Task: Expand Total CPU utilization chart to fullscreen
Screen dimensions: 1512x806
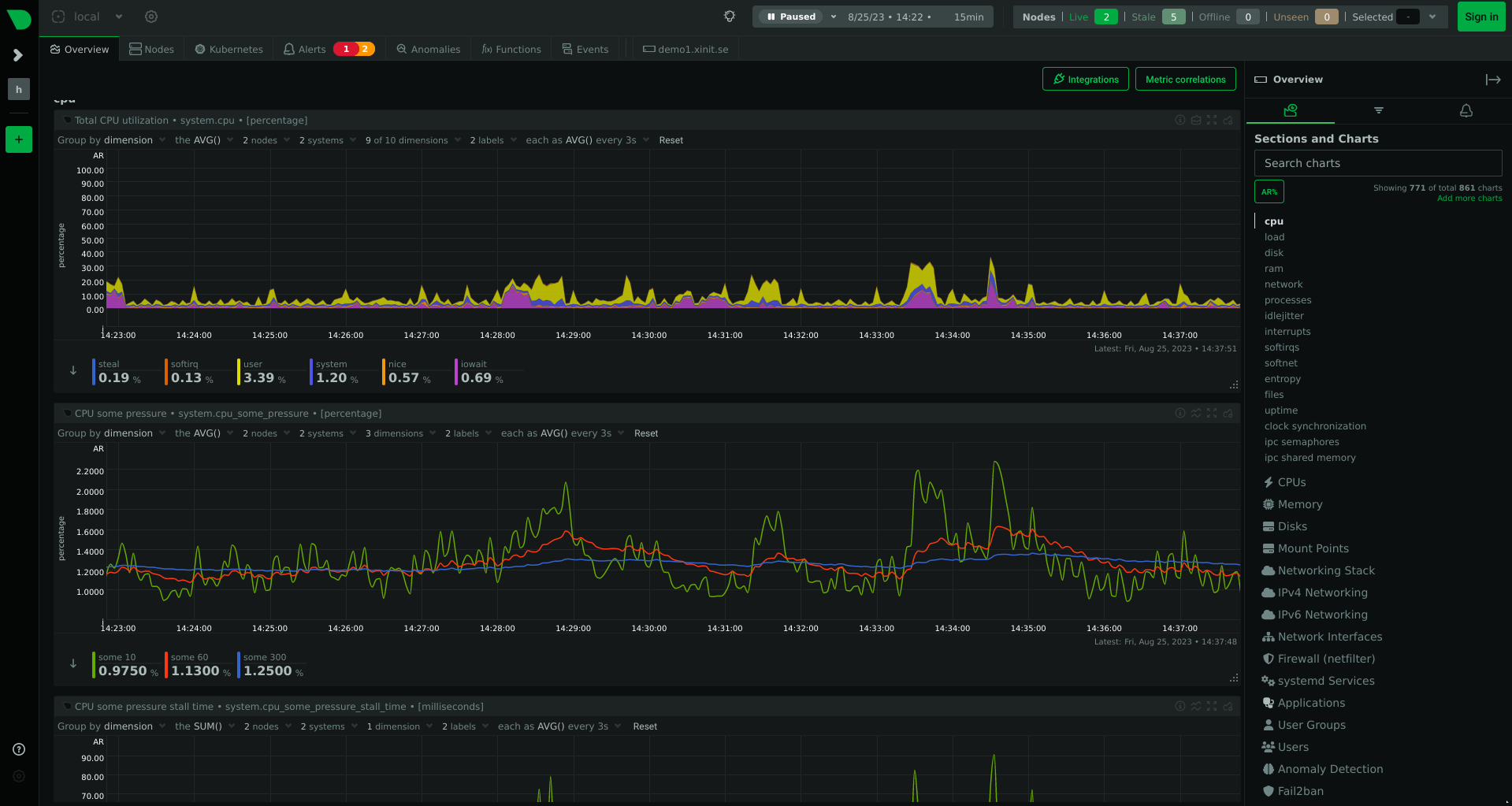Action: (1212, 120)
